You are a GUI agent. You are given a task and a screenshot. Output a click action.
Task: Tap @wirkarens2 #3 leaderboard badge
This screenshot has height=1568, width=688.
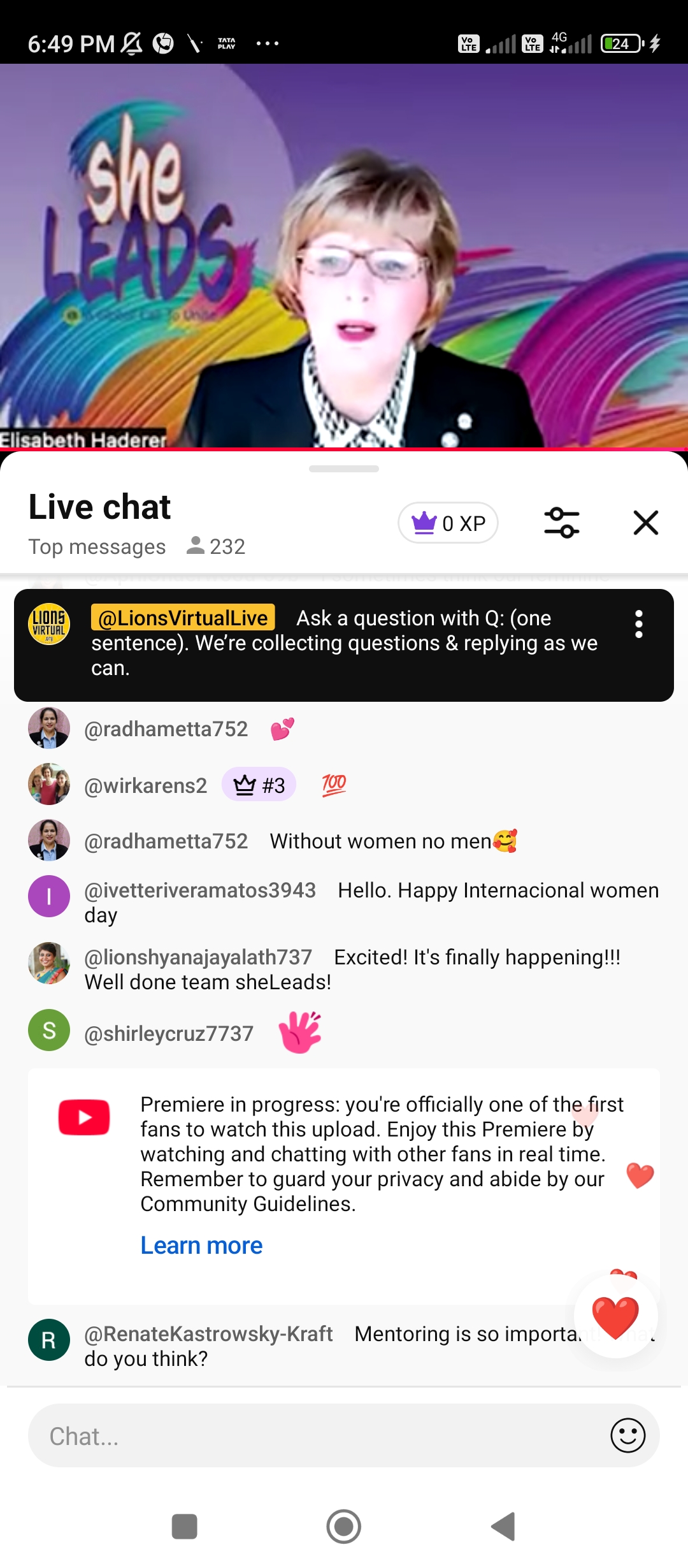[259, 785]
